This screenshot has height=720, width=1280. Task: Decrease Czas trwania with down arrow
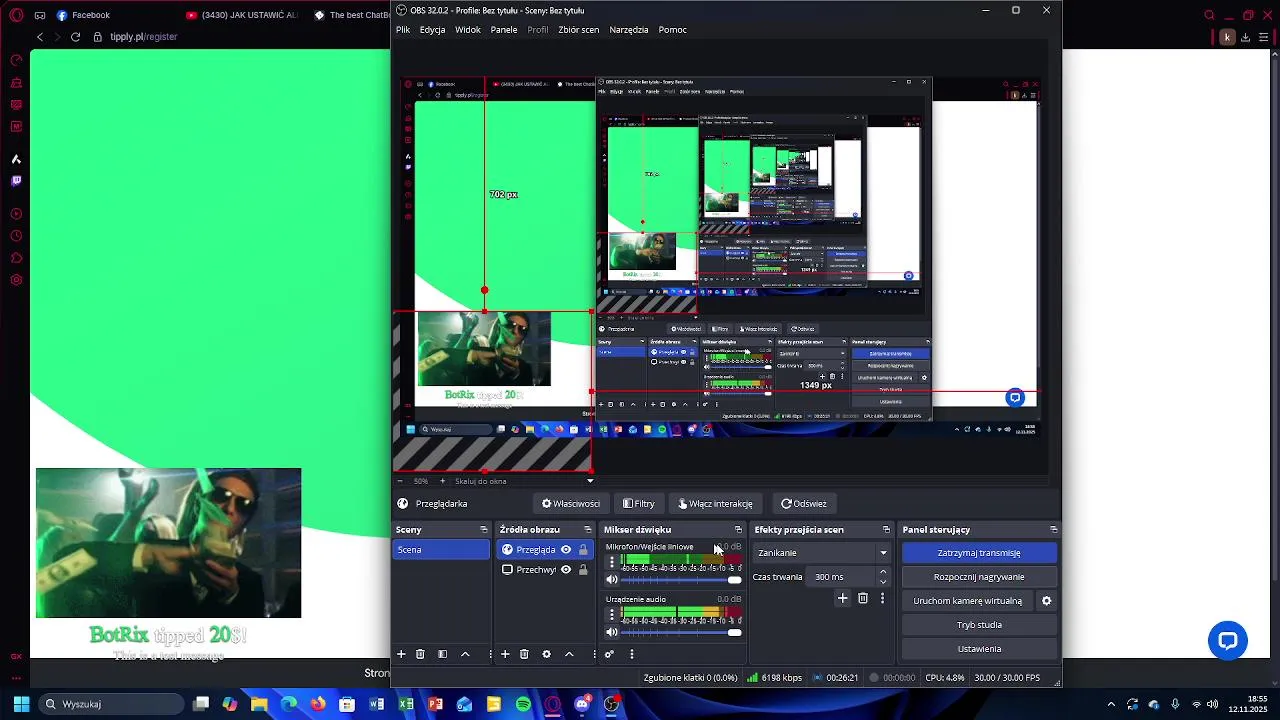click(x=882, y=582)
